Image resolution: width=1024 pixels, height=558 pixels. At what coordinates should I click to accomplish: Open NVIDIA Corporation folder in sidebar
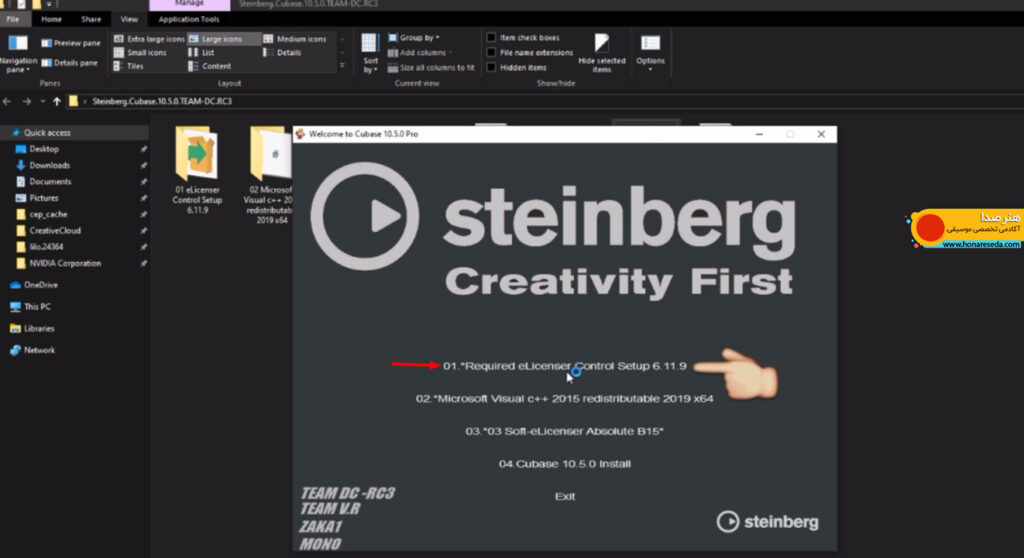(x=65, y=263)
